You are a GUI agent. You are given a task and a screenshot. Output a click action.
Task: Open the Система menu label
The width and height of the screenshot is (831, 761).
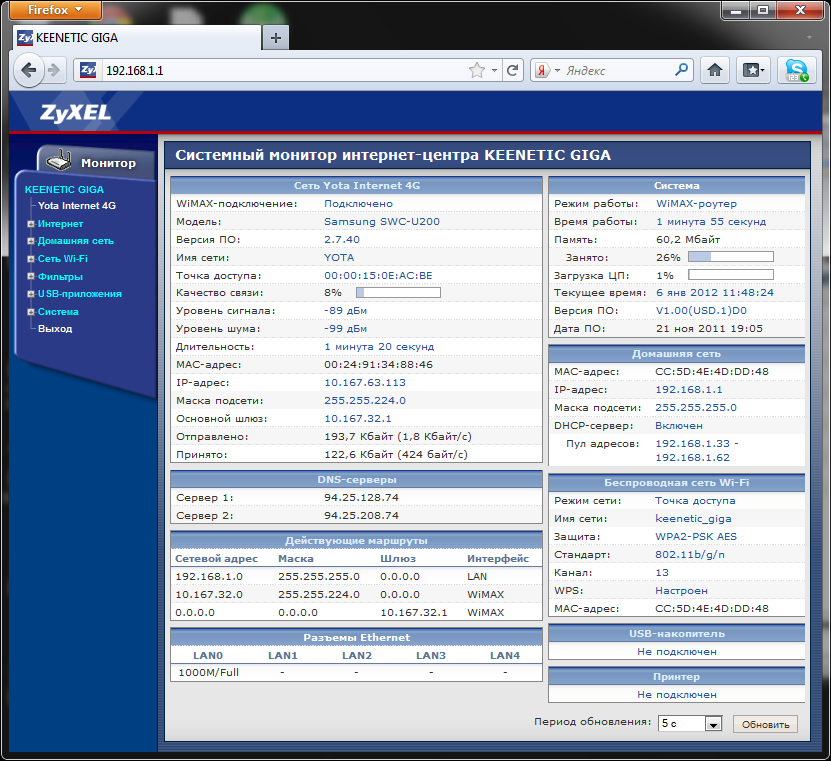pyautogui.click(x=58, y=312)
